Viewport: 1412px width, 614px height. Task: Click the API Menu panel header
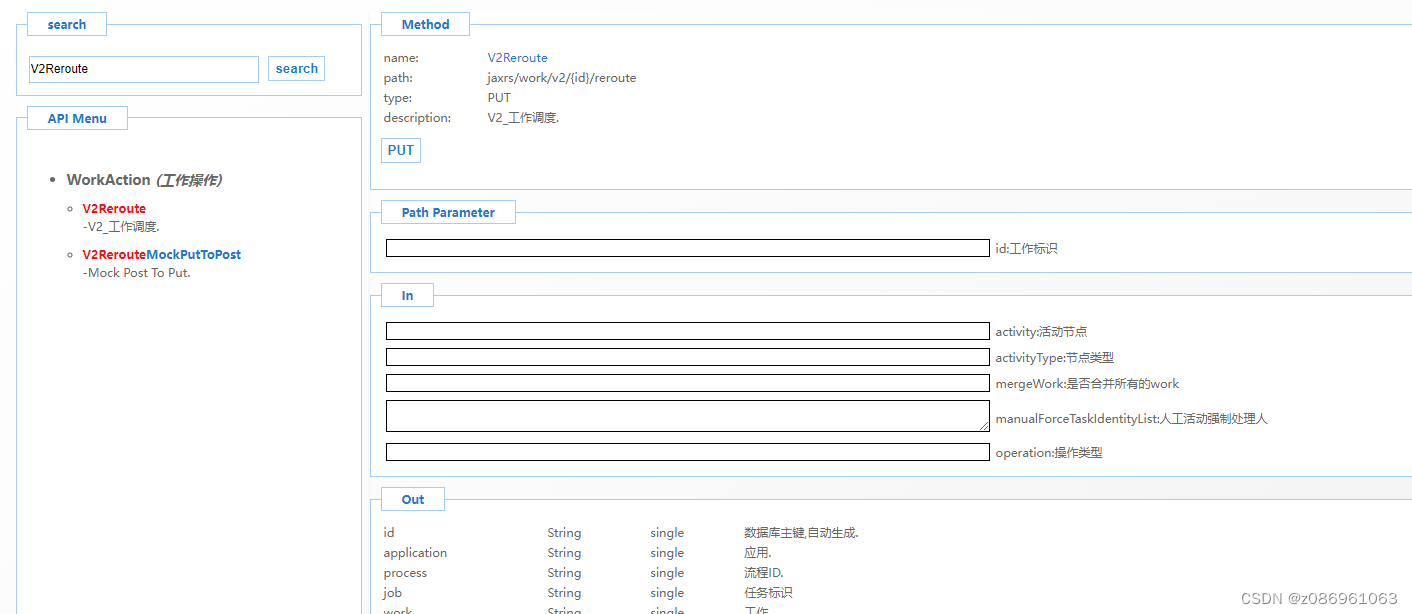point(77,117)
